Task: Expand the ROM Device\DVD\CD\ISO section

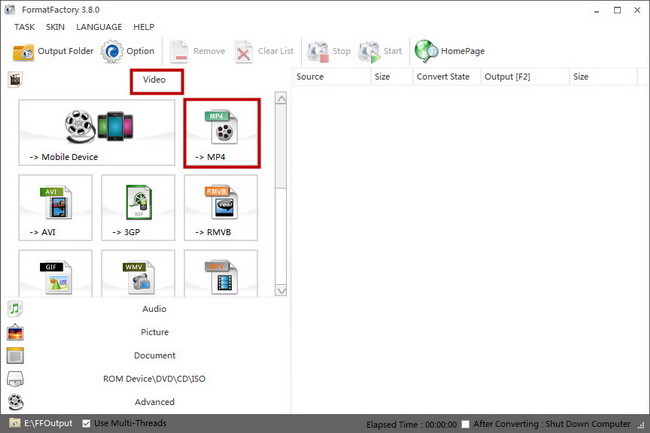Action: pos(154,379)
